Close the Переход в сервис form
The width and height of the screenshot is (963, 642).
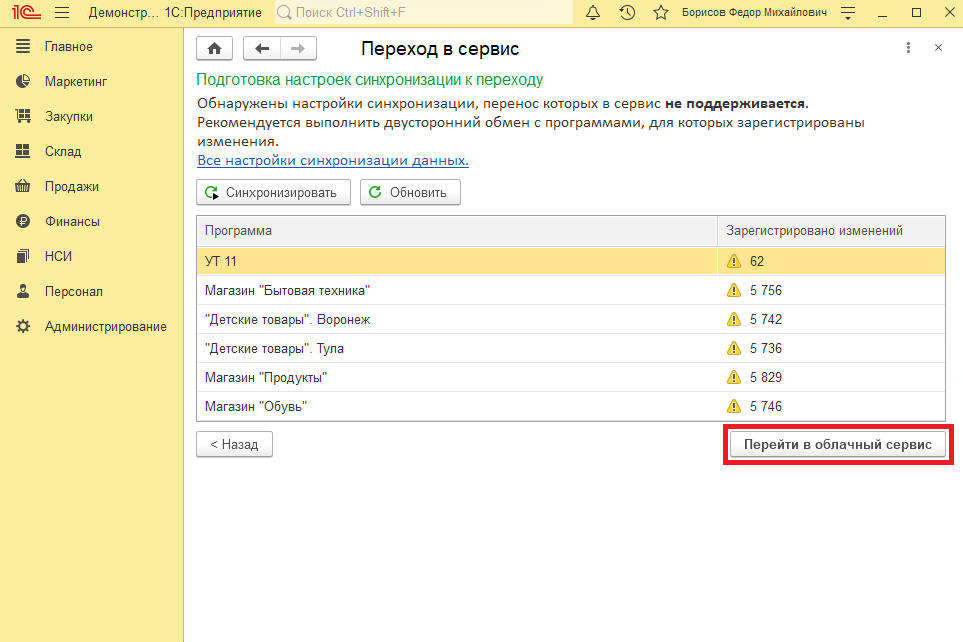click(x=938, y=48)
